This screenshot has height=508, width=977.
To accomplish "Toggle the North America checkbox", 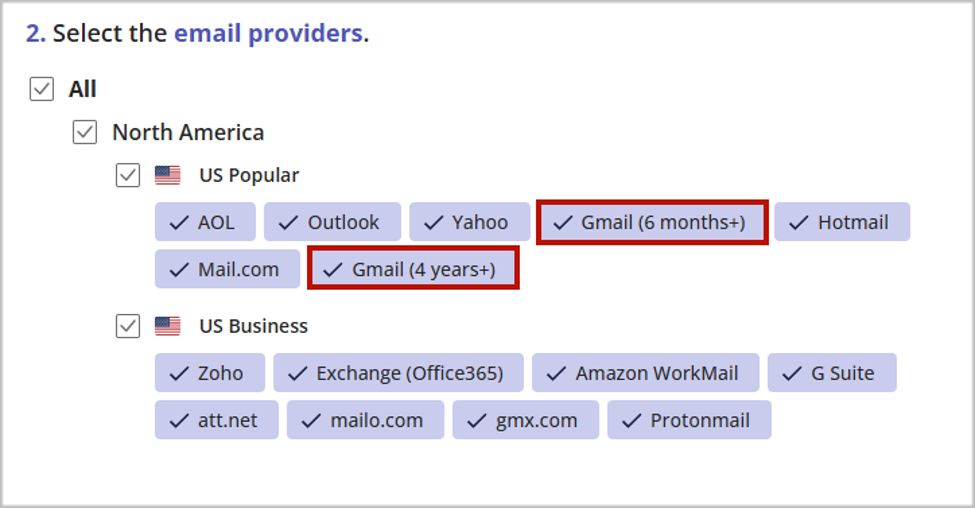I will click(85, 132).
